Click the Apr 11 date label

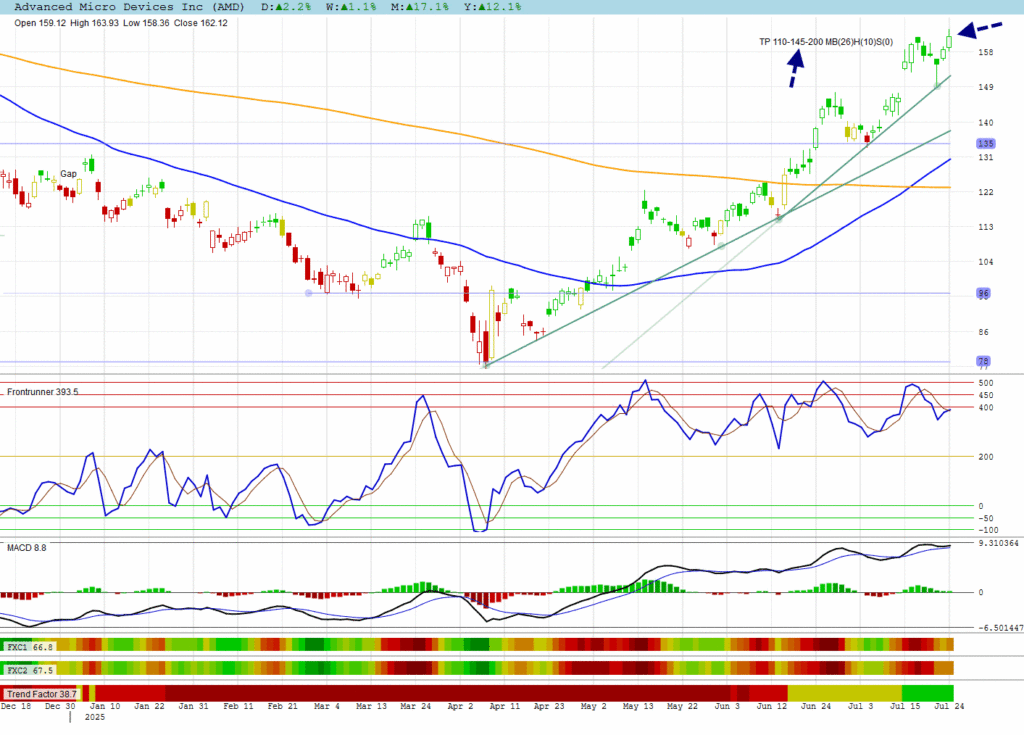505,706
